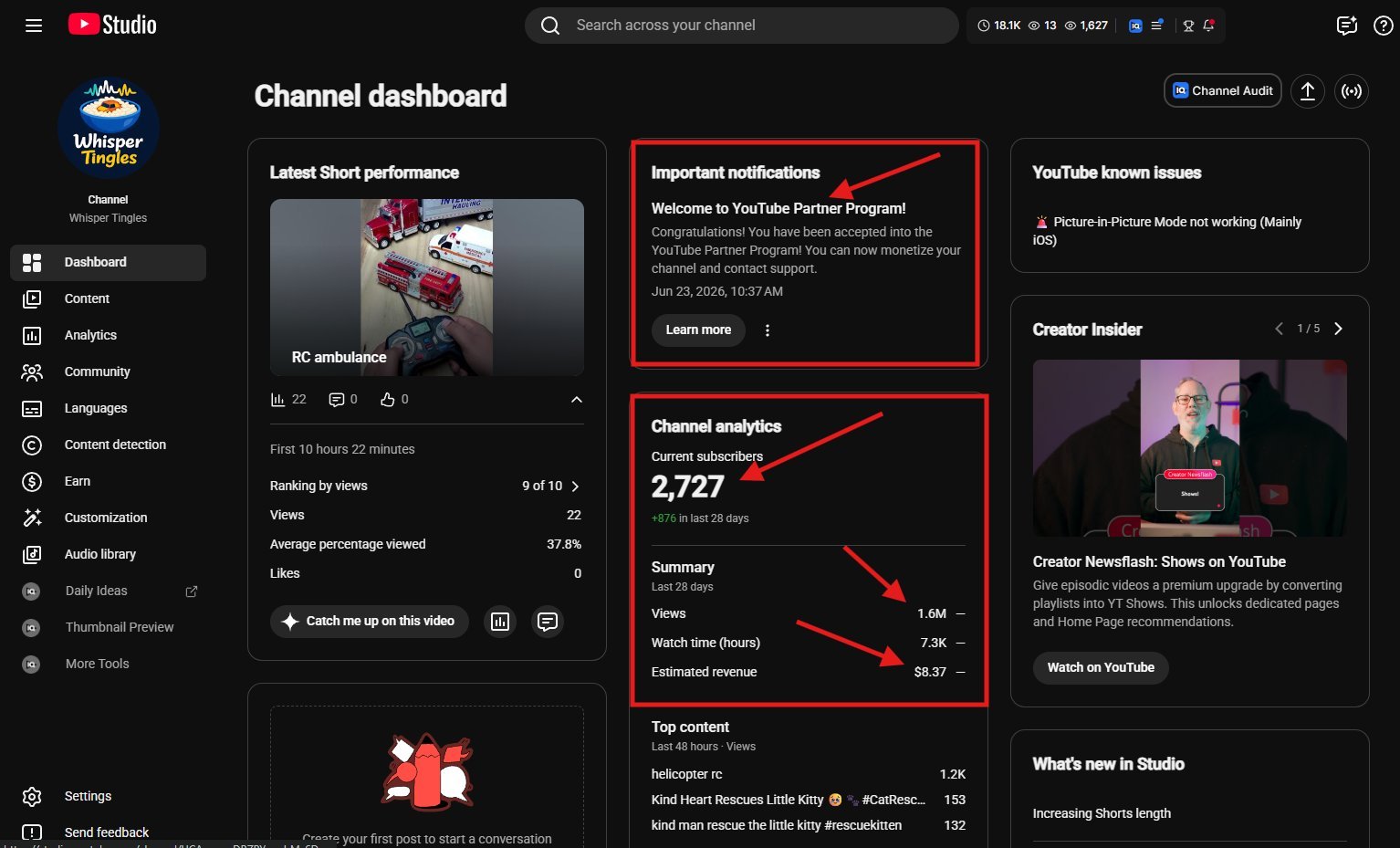Click the Average percentage viewed 37.8% value
This screenshot has width=1400, height=848.
[x=564, y=545]
